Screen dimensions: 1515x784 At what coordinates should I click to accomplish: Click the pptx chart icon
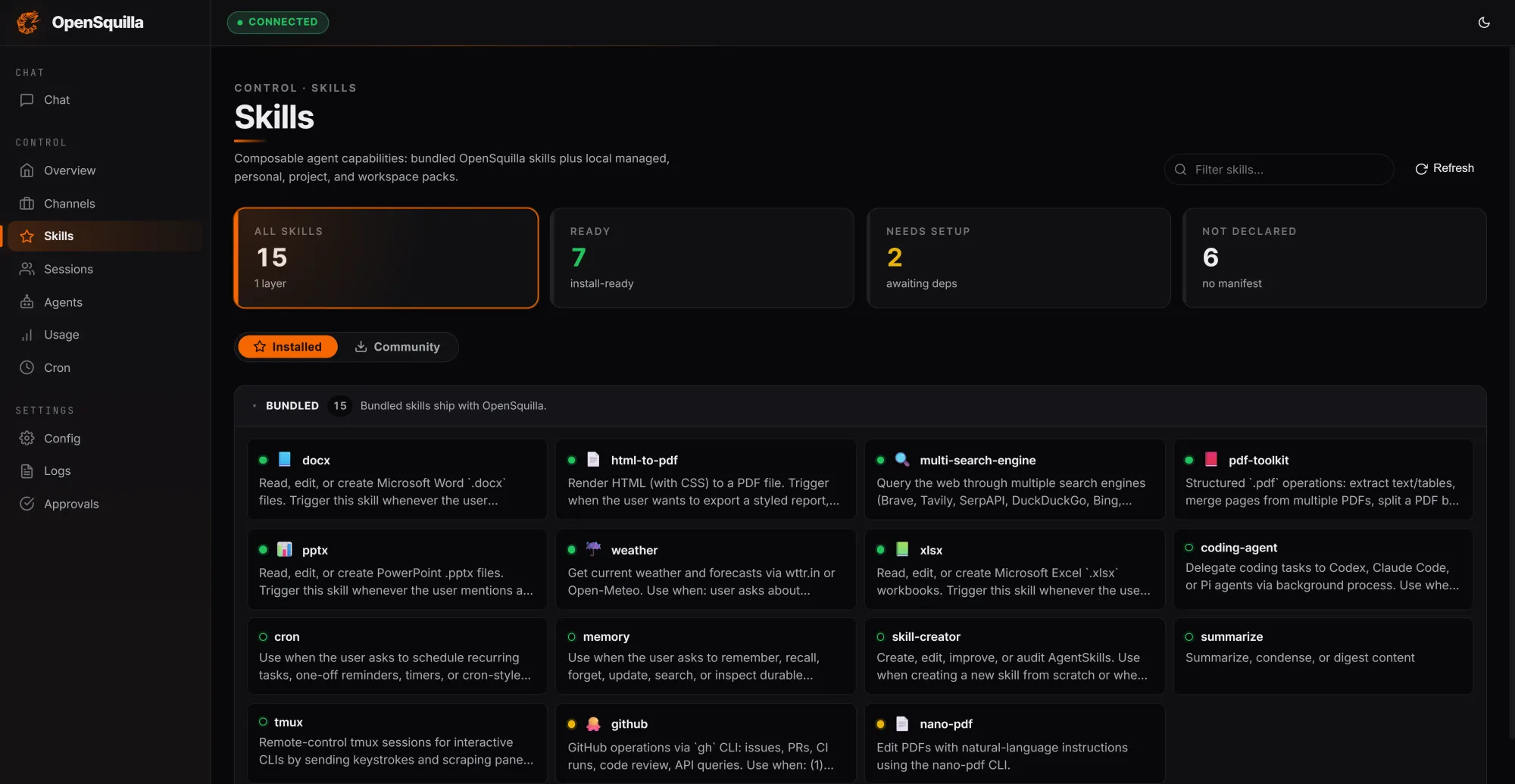click(x=285, y=550)
